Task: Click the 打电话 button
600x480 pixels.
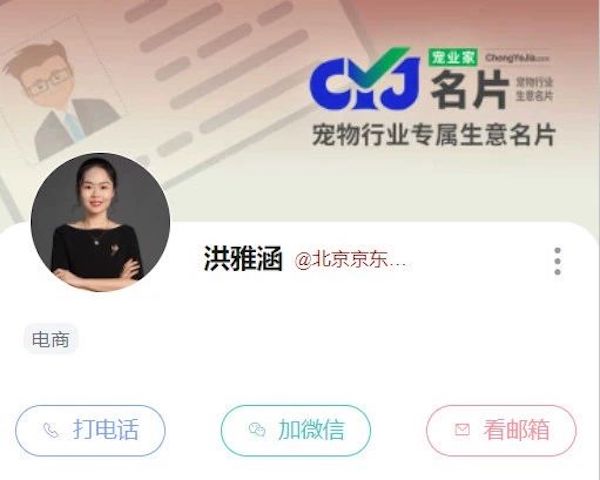Action: tap(90, 431)
